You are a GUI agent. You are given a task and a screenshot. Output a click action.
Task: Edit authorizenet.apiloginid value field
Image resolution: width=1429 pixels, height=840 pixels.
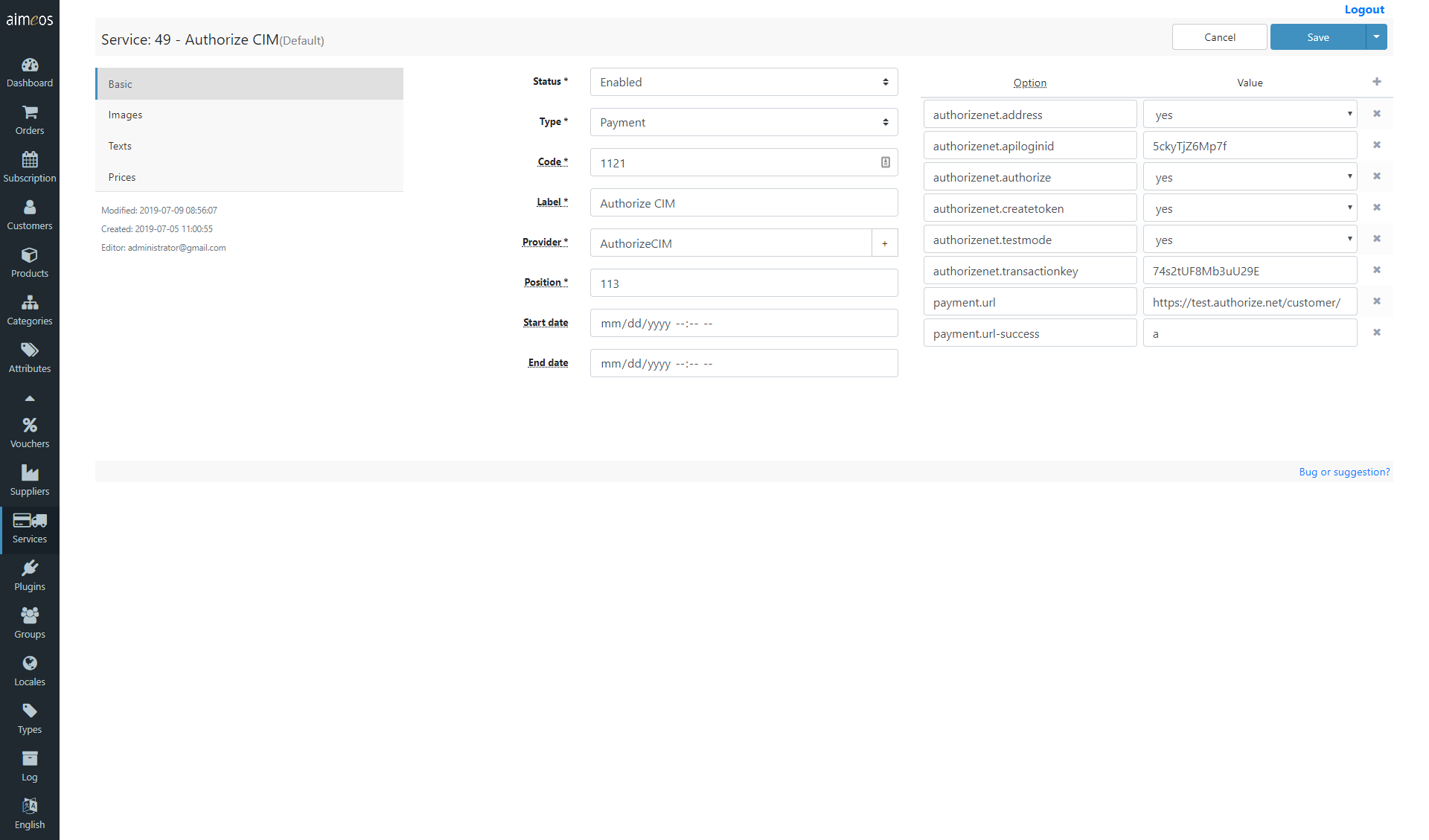click(1250, 146)
